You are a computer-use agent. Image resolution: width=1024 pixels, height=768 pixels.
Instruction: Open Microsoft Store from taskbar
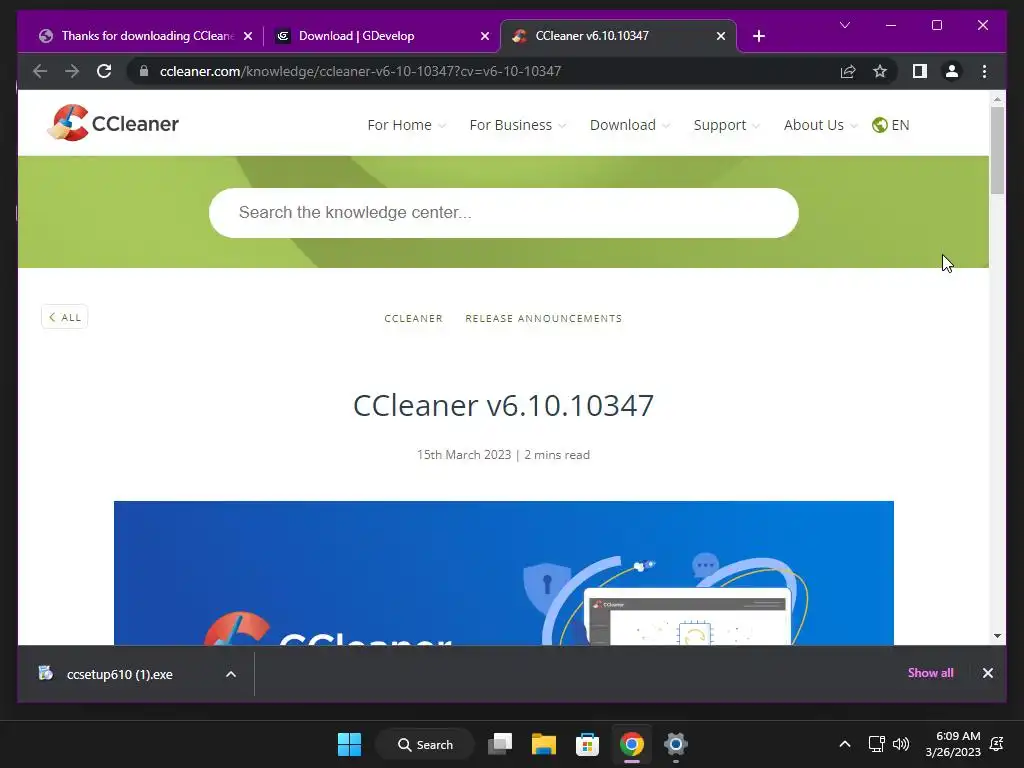(x=587, y=744)
